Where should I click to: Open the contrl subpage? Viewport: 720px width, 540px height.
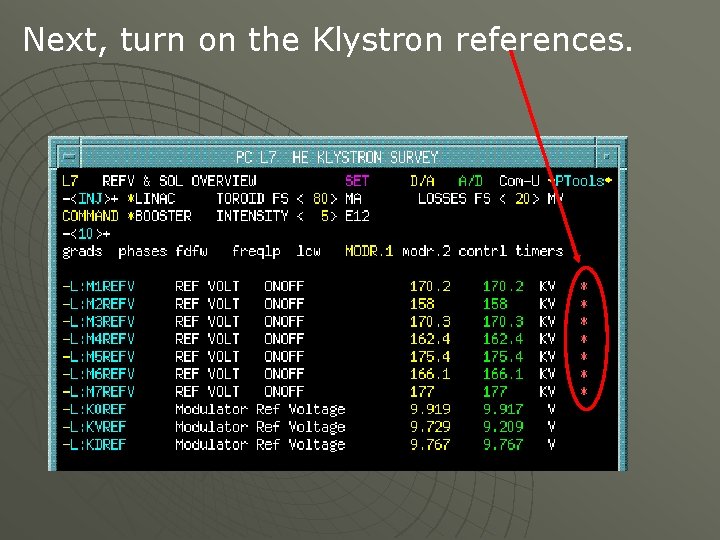(483, 251)
